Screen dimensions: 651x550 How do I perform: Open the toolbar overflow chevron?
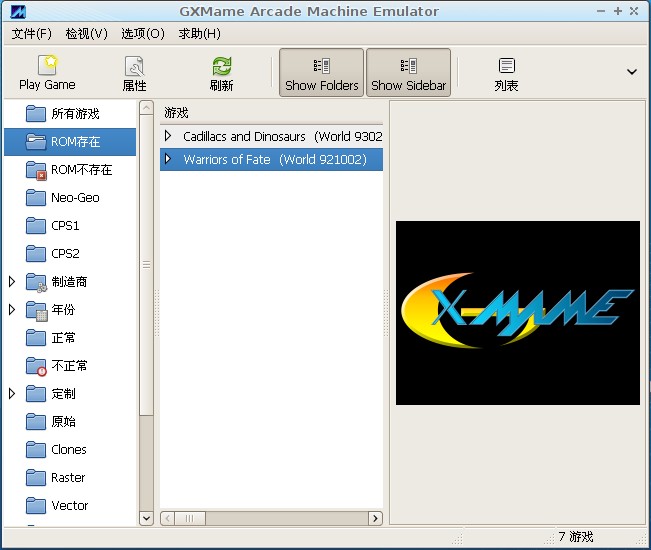click(x=632, y=72)
